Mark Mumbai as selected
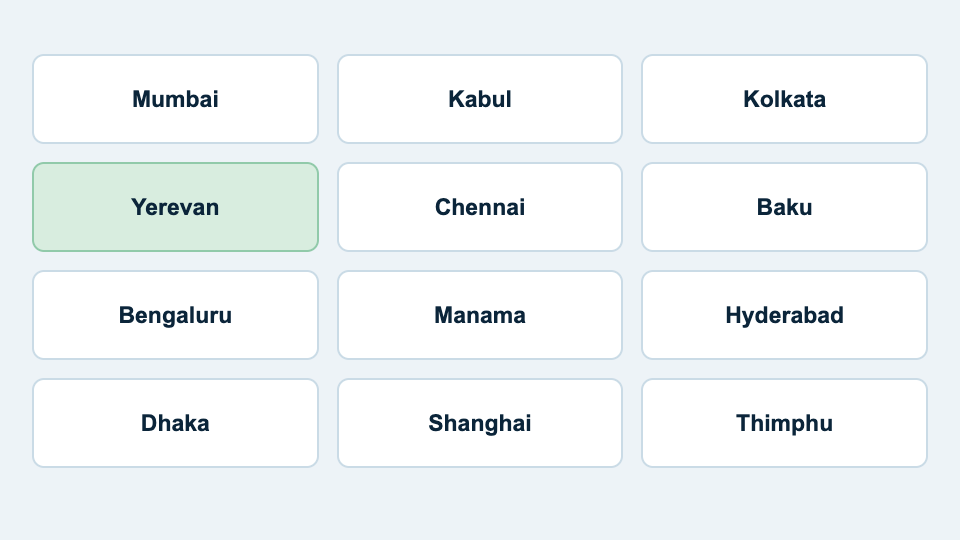This screenshot has height=540, width=960. click(x=175, y=99)
